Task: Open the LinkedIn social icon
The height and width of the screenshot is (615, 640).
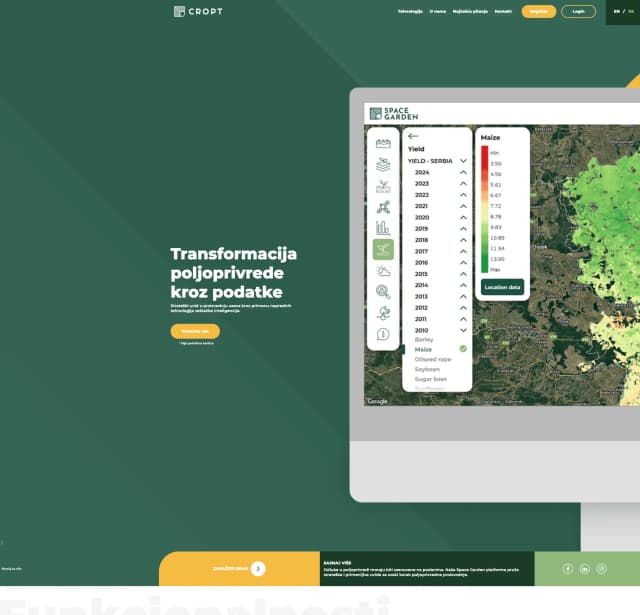Action: (x=585, y=569)
